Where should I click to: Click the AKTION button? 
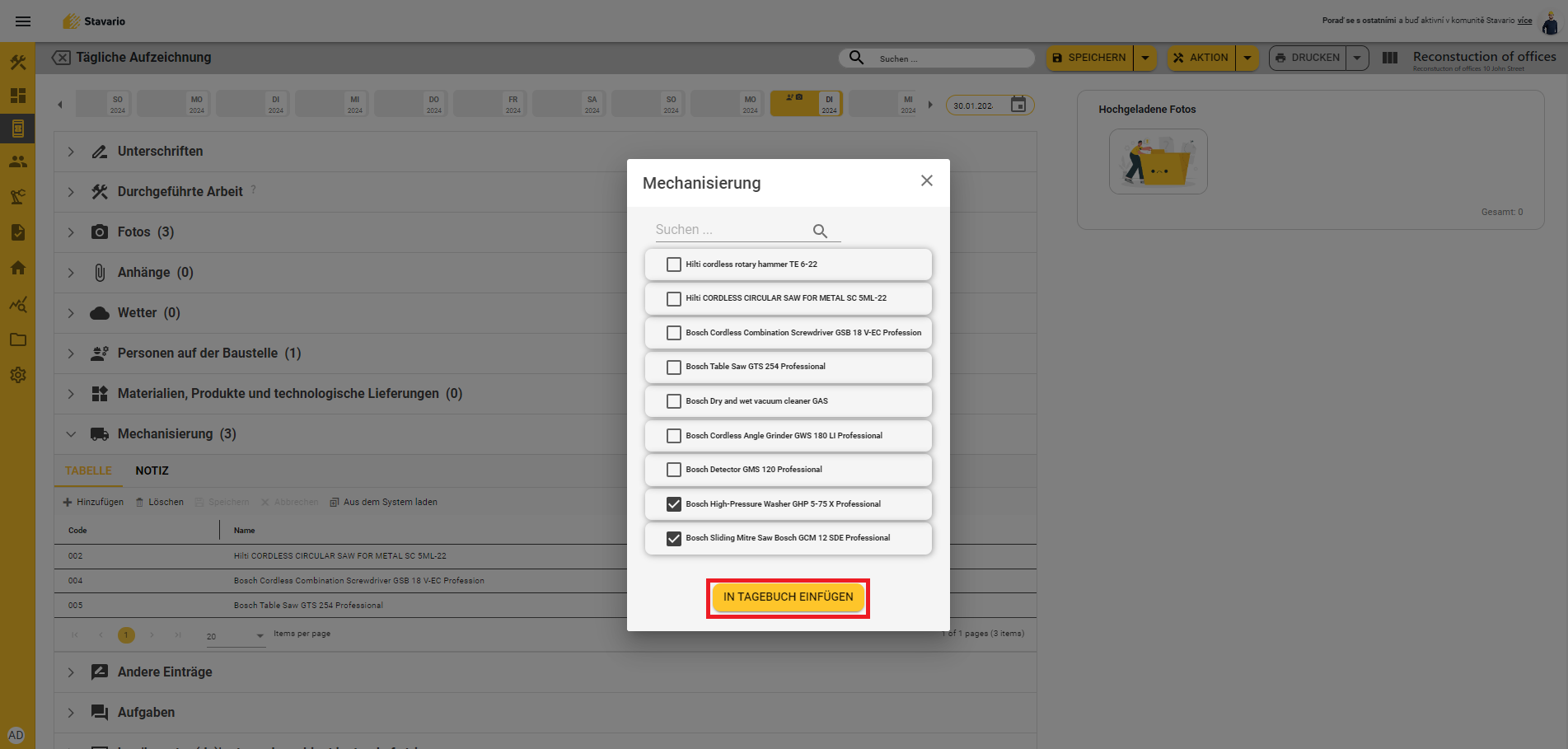(x=1201, y=58)
